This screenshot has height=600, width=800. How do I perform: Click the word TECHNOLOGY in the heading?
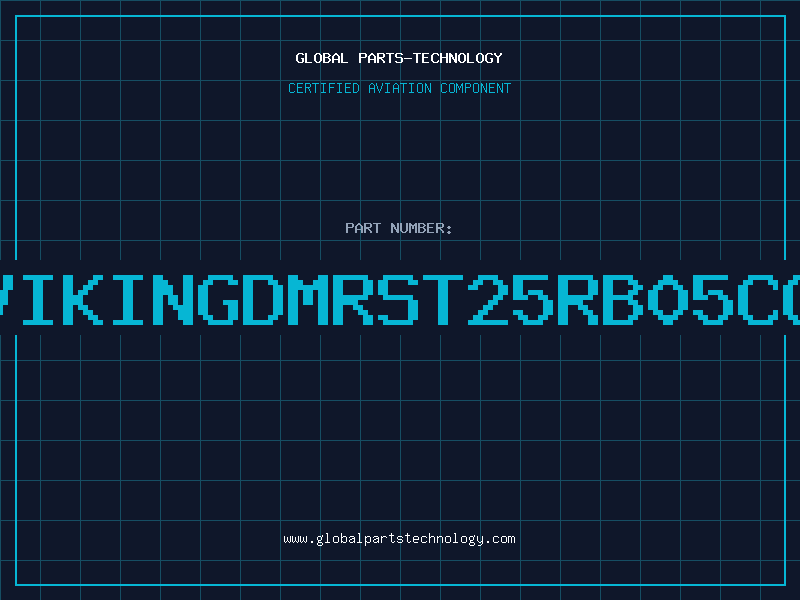click(458, 58)
